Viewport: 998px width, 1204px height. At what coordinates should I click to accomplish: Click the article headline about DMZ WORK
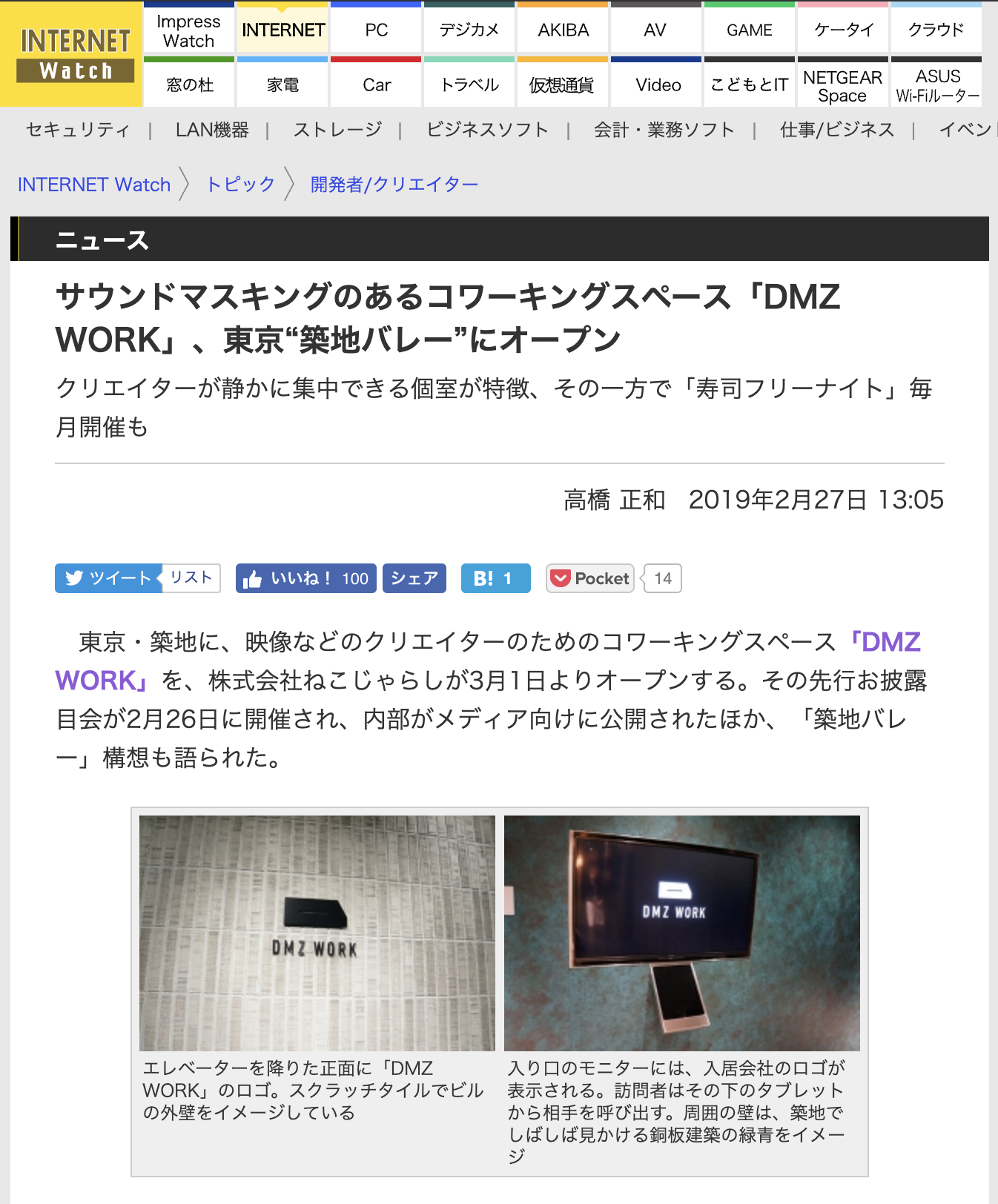click(x=448, y=318)
